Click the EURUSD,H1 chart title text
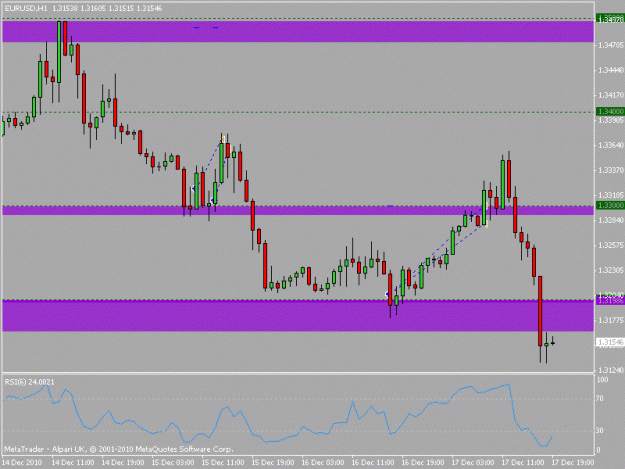Screen dimensions: 625x469 [x=26, y=8]
